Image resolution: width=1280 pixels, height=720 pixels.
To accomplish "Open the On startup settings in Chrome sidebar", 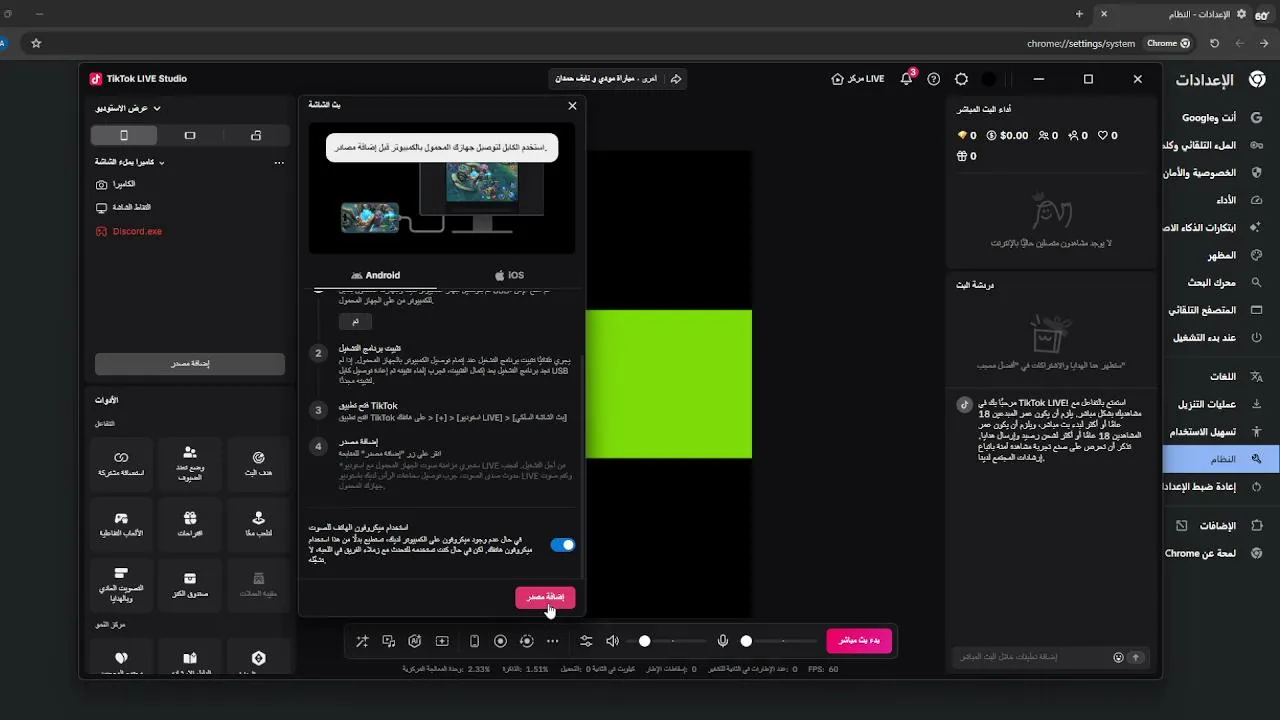I will (1217, 337).
